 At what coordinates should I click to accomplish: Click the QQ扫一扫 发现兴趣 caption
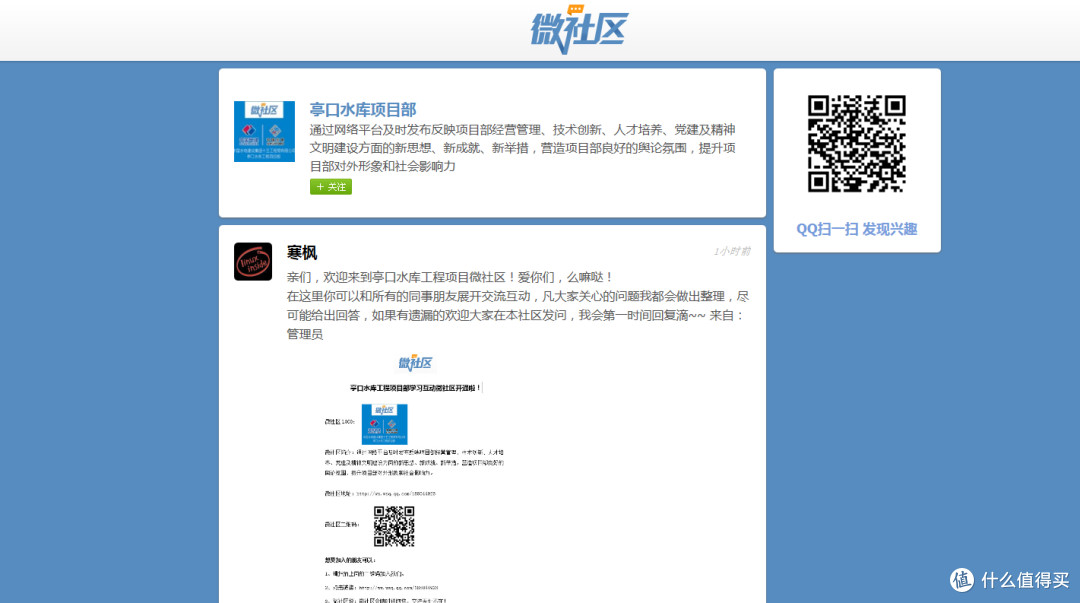pos(856,229)
